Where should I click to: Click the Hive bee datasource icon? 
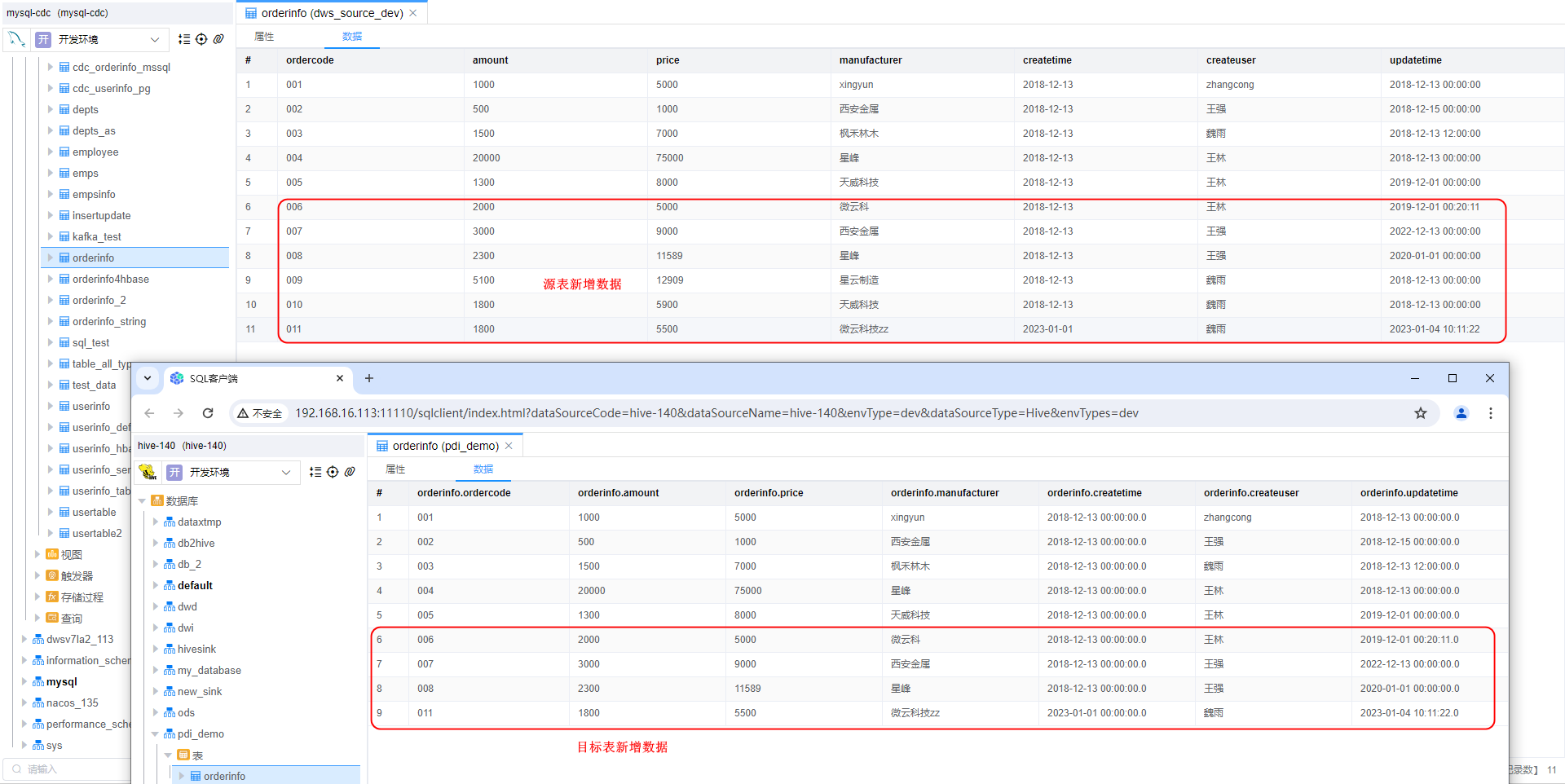(148, 472)
